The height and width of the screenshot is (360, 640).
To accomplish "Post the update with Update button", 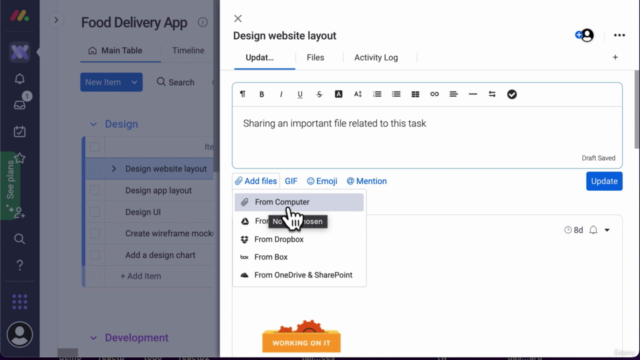I will click(x=604, y=181).
